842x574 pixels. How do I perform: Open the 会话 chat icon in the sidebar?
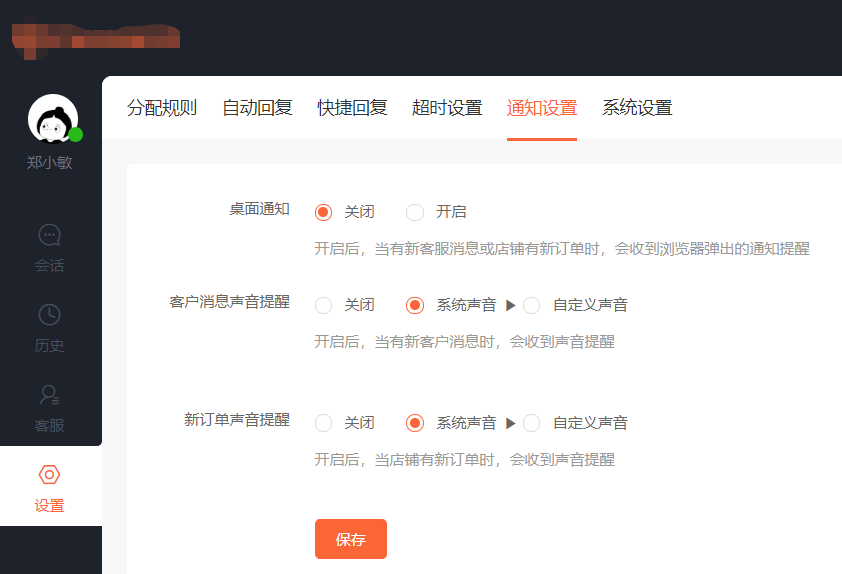(x=49, y=235)
